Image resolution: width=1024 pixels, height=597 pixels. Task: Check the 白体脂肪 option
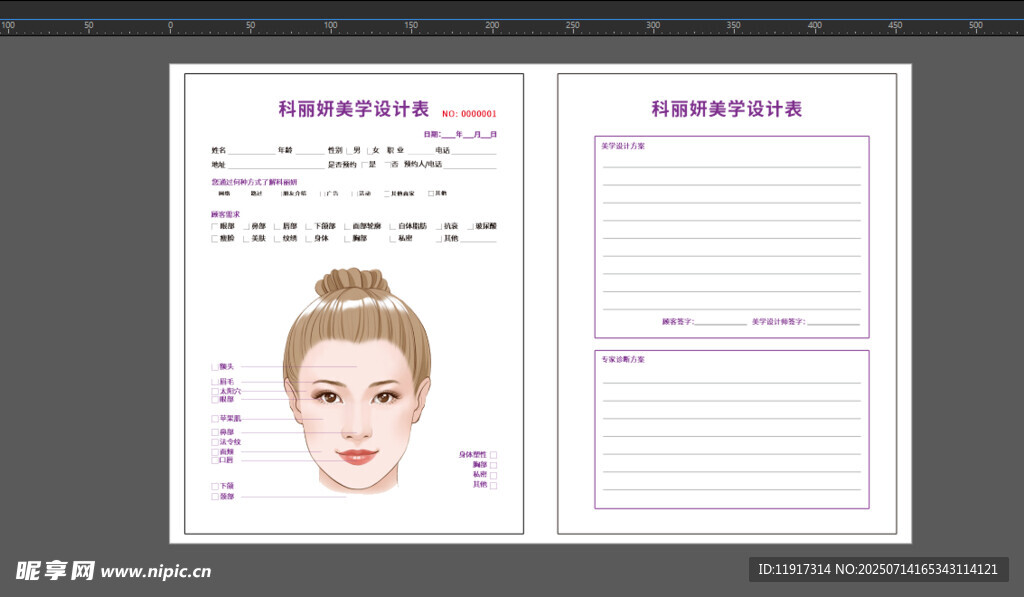pyautogui.click(x=391, y=226)
